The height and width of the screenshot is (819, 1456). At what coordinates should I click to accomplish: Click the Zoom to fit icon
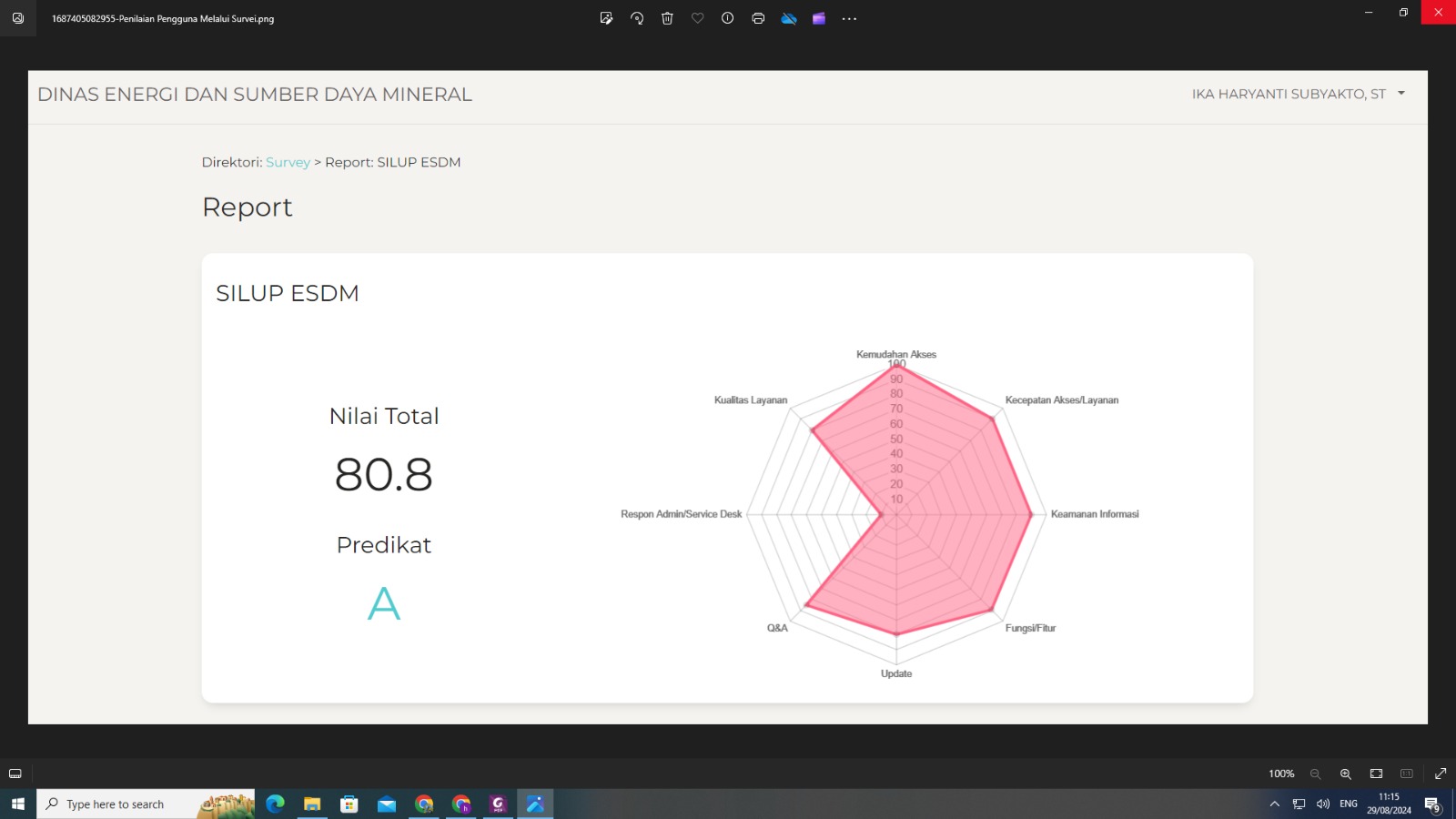coord(1376,773)
